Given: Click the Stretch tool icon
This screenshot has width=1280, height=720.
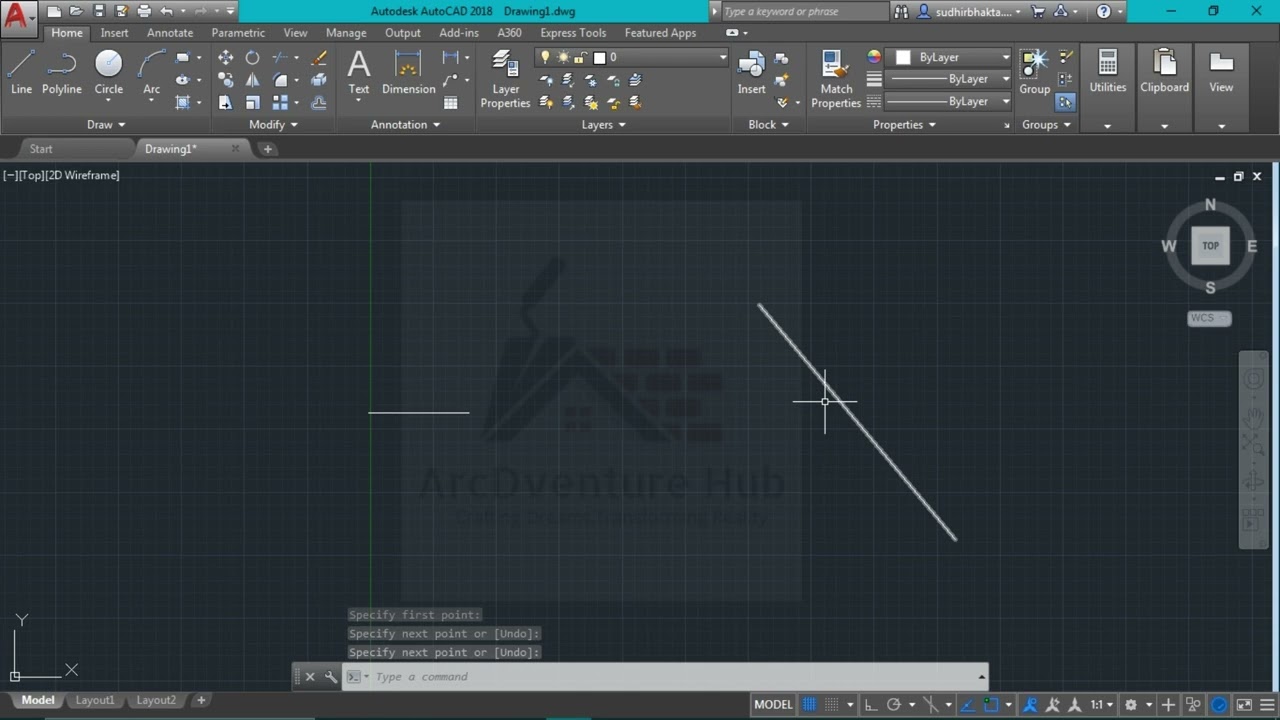Looking at the screenshot, I should click(x=226, y=102).
